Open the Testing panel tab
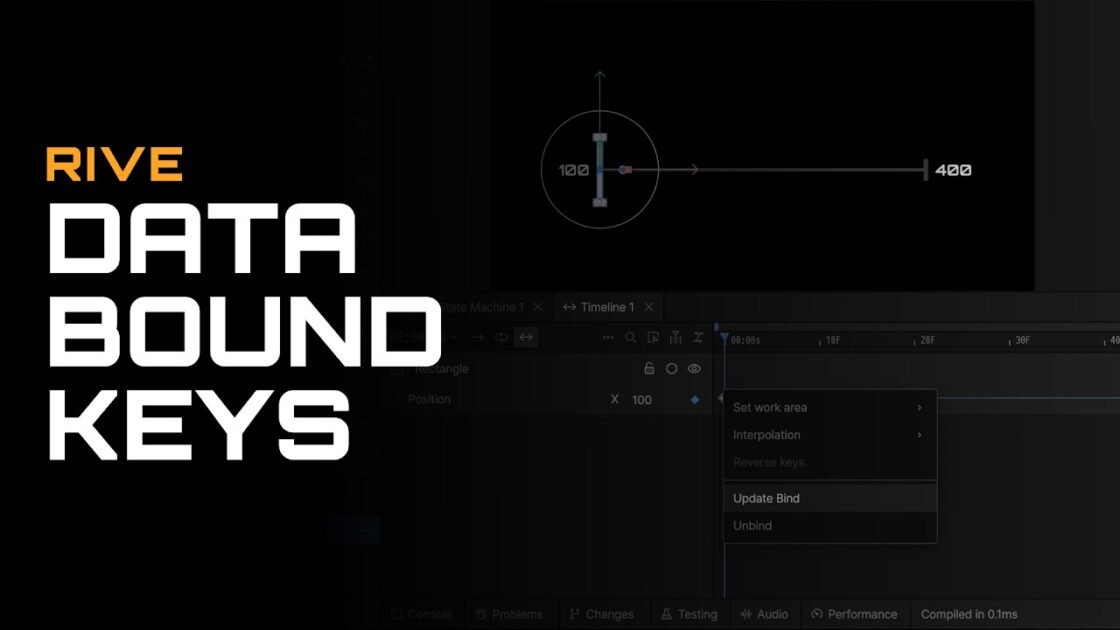Screen dimensions: 1120x630 click(x=689, y=614)
